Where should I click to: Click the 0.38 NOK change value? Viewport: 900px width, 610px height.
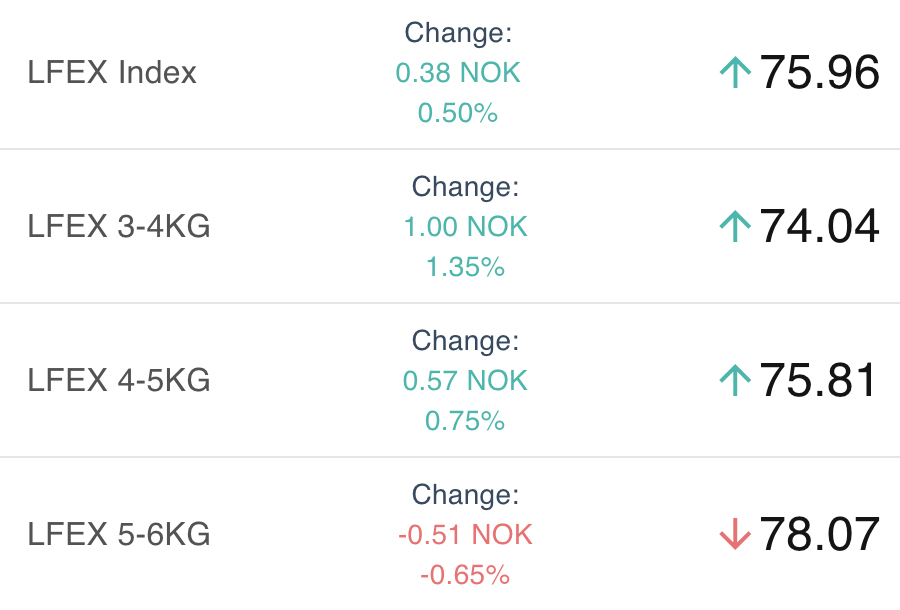click(458, 73)
